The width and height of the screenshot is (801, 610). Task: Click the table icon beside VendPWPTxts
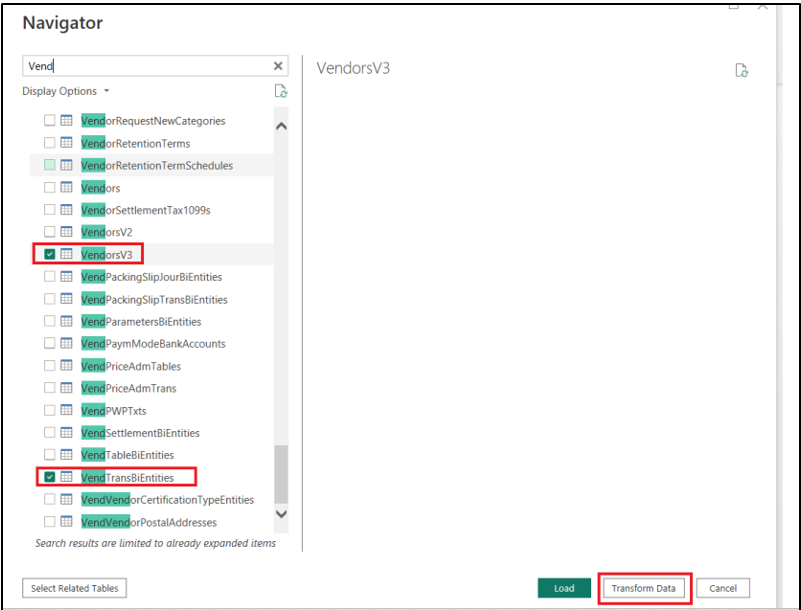coord(67,411)
